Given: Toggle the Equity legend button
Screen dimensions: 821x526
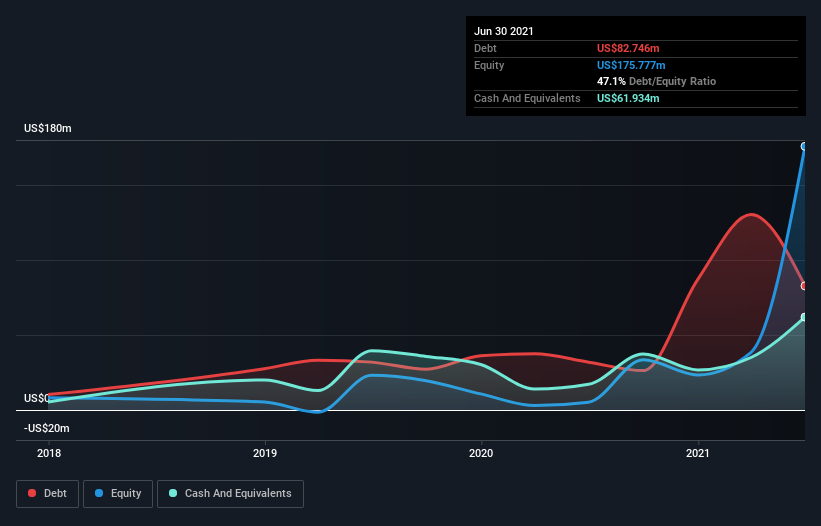Looking at the screenshot, I should coord(118,494).
